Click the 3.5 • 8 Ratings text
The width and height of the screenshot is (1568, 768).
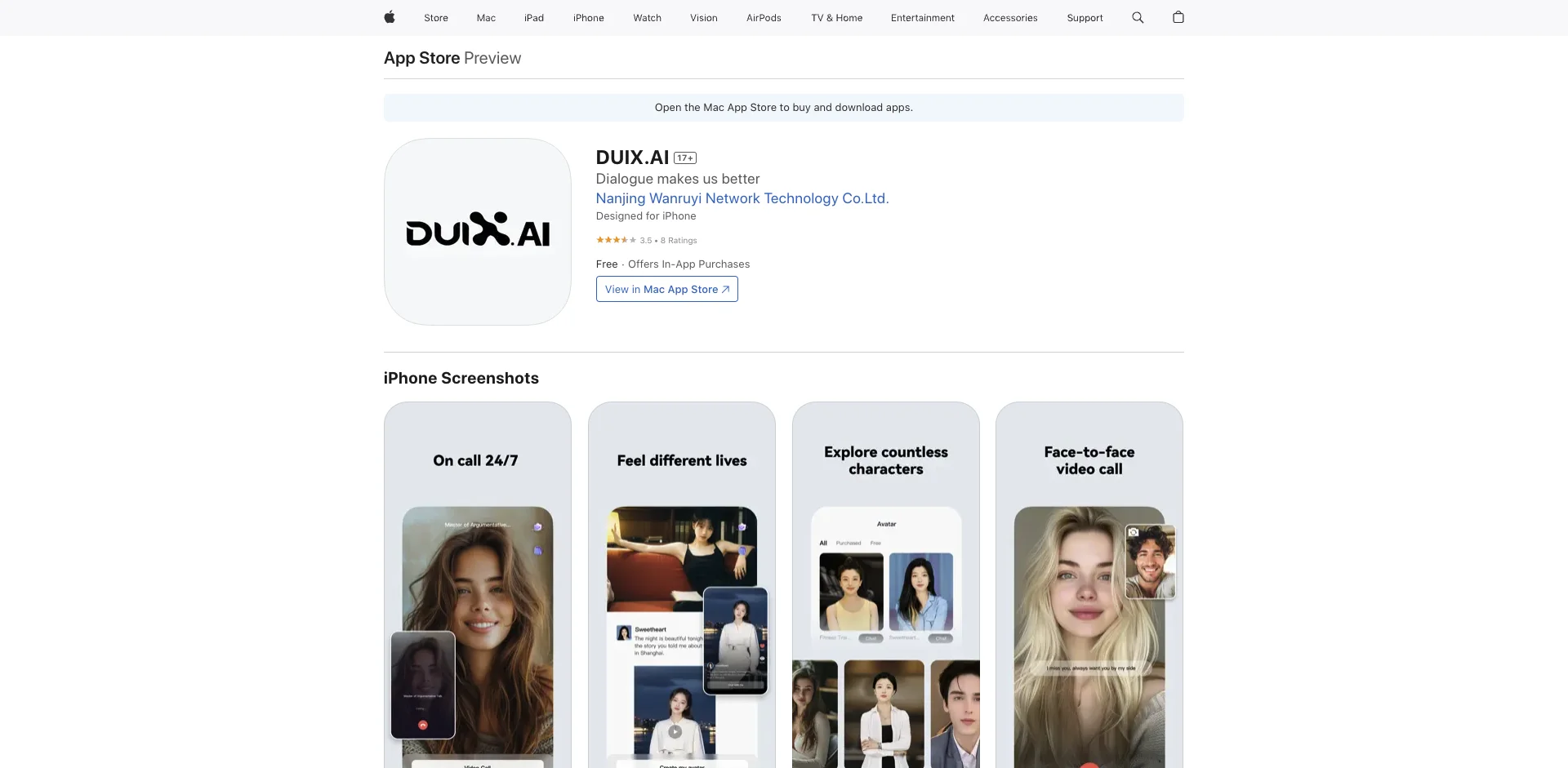[x=669, y=241]
